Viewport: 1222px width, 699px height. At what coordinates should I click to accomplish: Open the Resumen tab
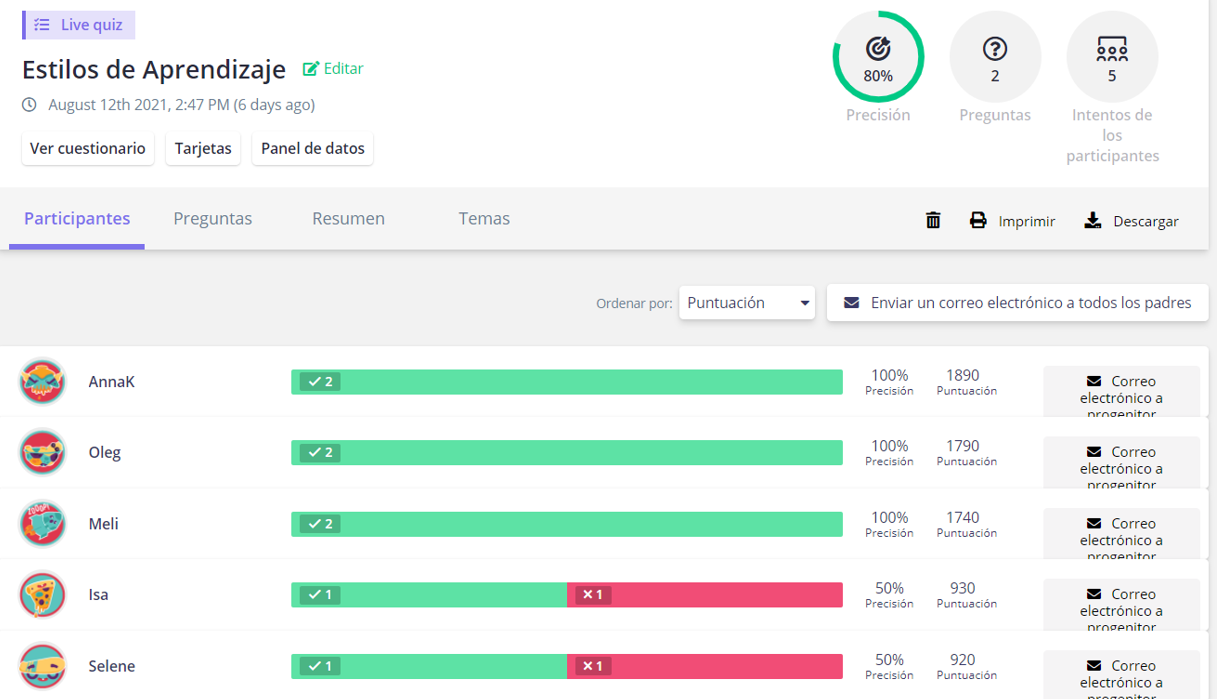[348, 219]
